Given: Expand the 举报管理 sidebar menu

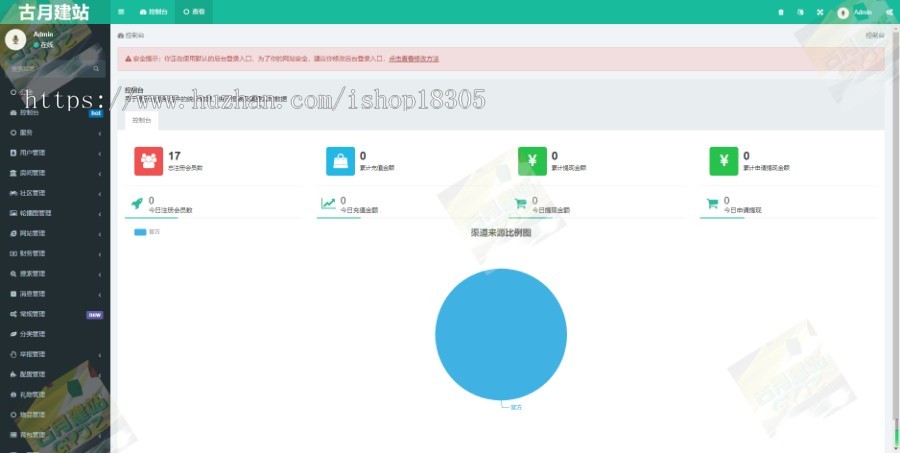Looking at the screenshot, I should tap(55, 354).
